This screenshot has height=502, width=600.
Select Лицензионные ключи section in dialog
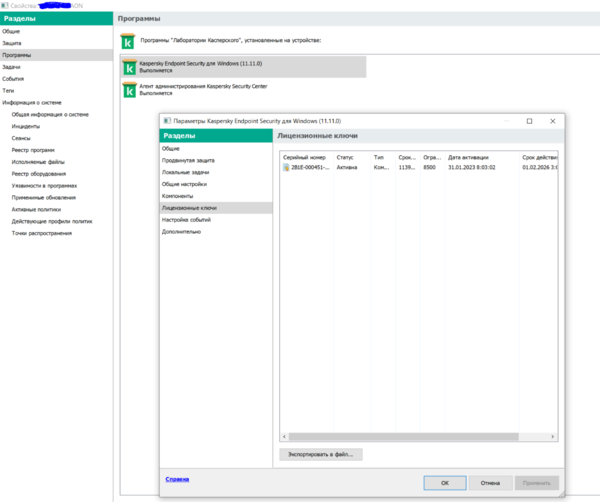pos(216,208)
